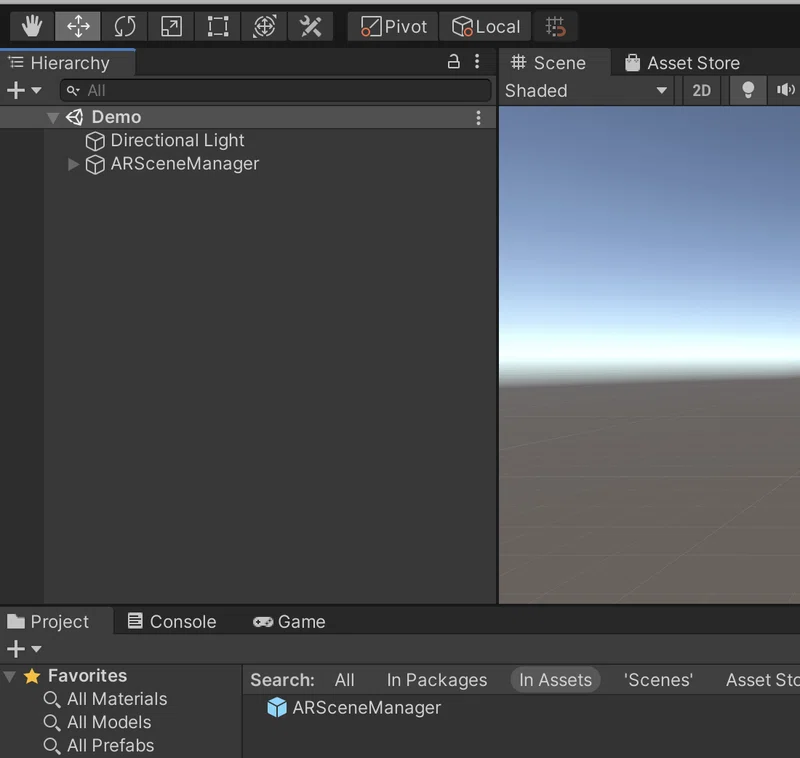Lock the Hierarchy panel

pyautogui.click(x=454, y=62)
